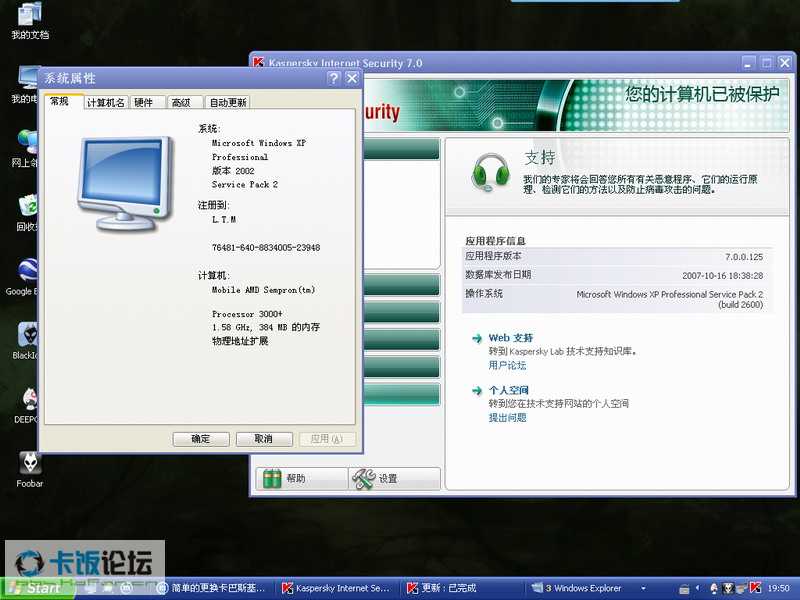Click the tools icon beside 设置

[363, 479]
